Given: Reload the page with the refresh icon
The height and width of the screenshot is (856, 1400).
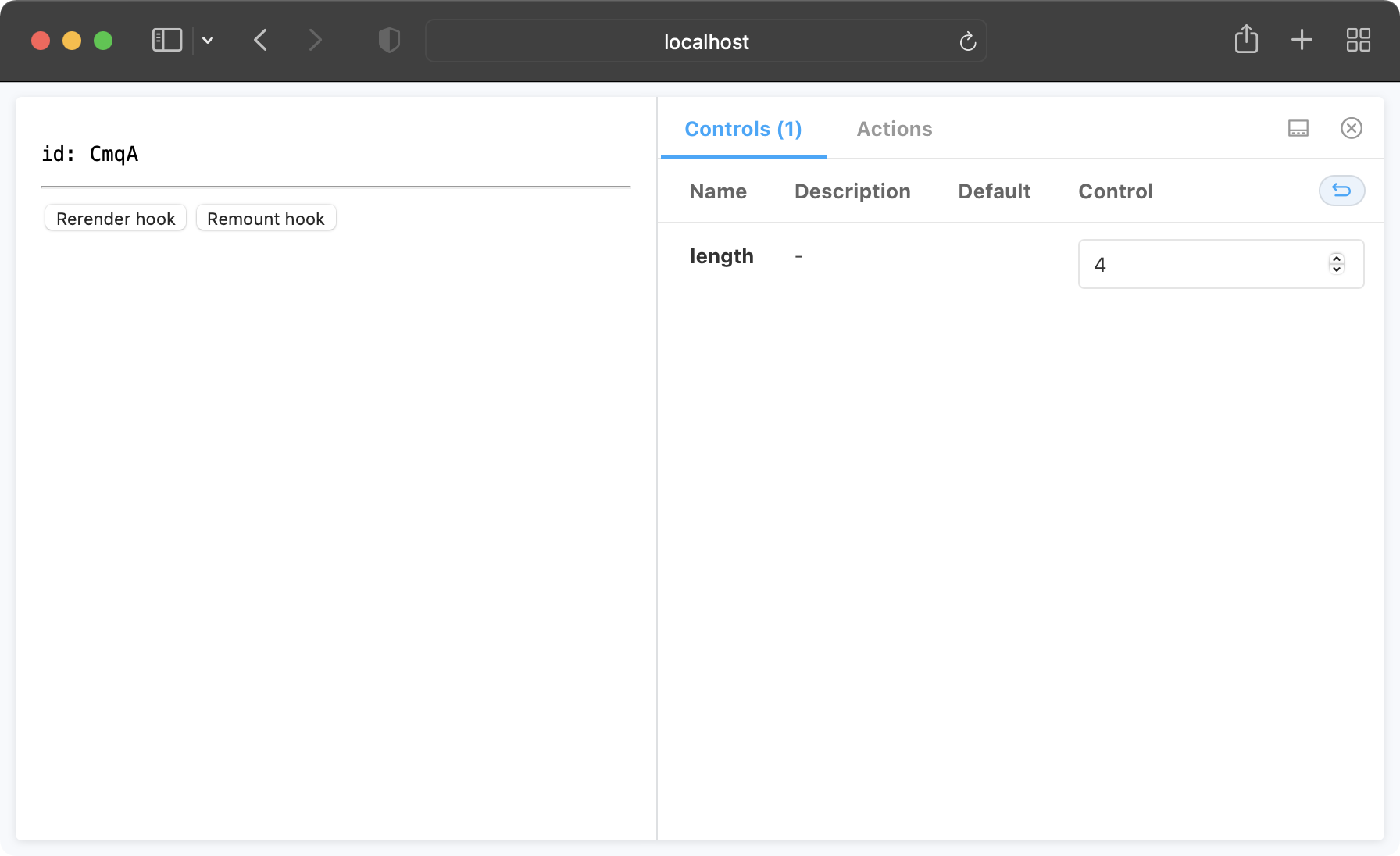Looking at the screenshot, I should pos(967,42).
